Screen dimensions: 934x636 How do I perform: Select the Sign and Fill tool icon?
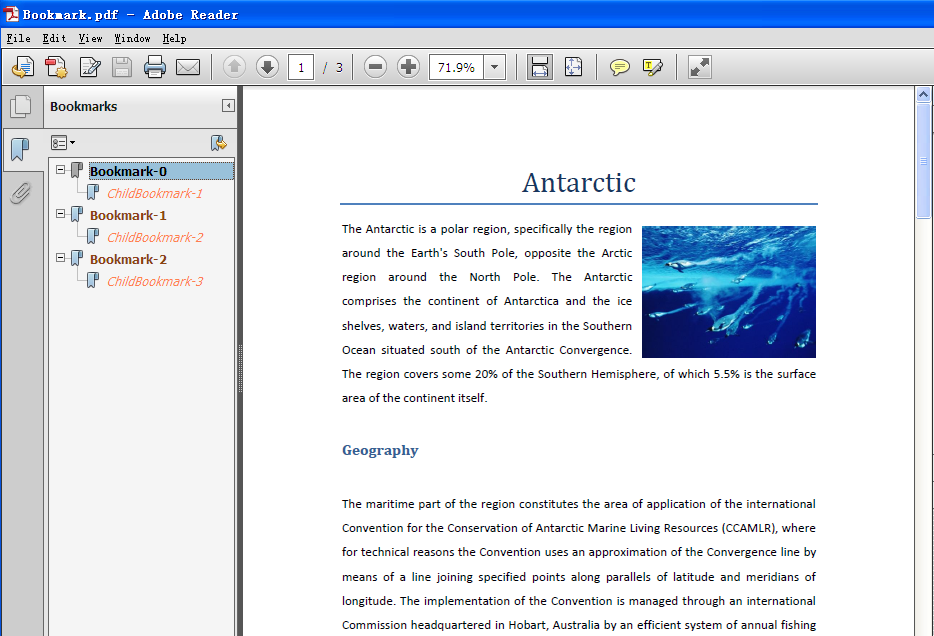pyautogui.click(x=652, y=66)
